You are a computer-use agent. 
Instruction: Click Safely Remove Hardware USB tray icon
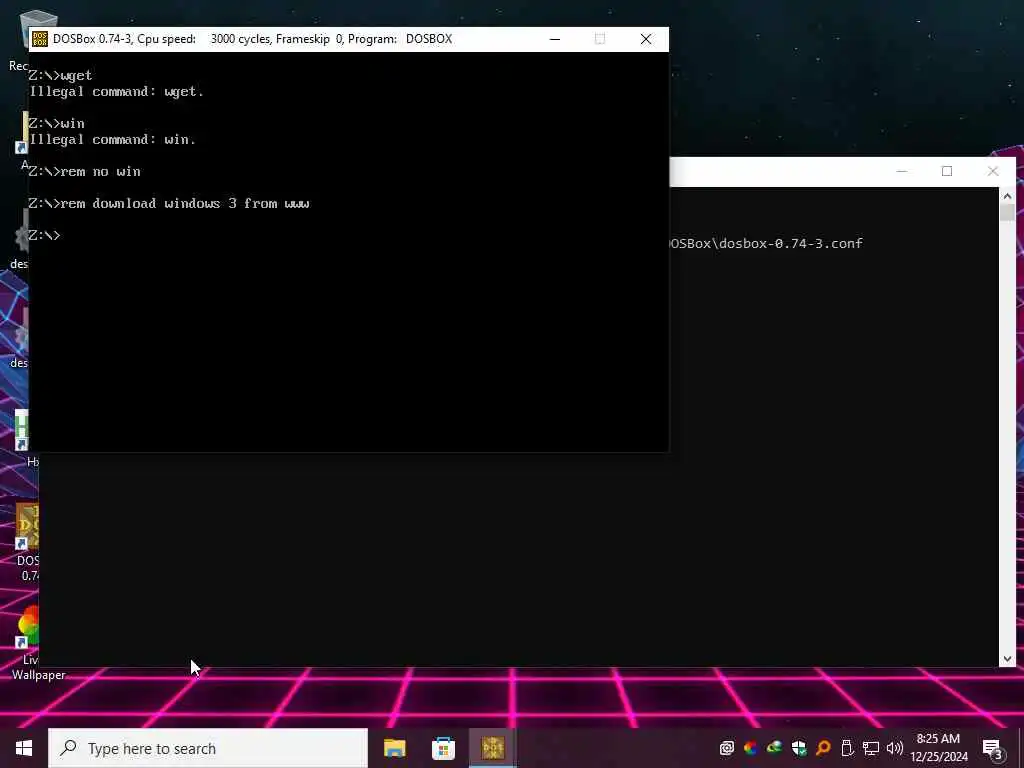847,748
